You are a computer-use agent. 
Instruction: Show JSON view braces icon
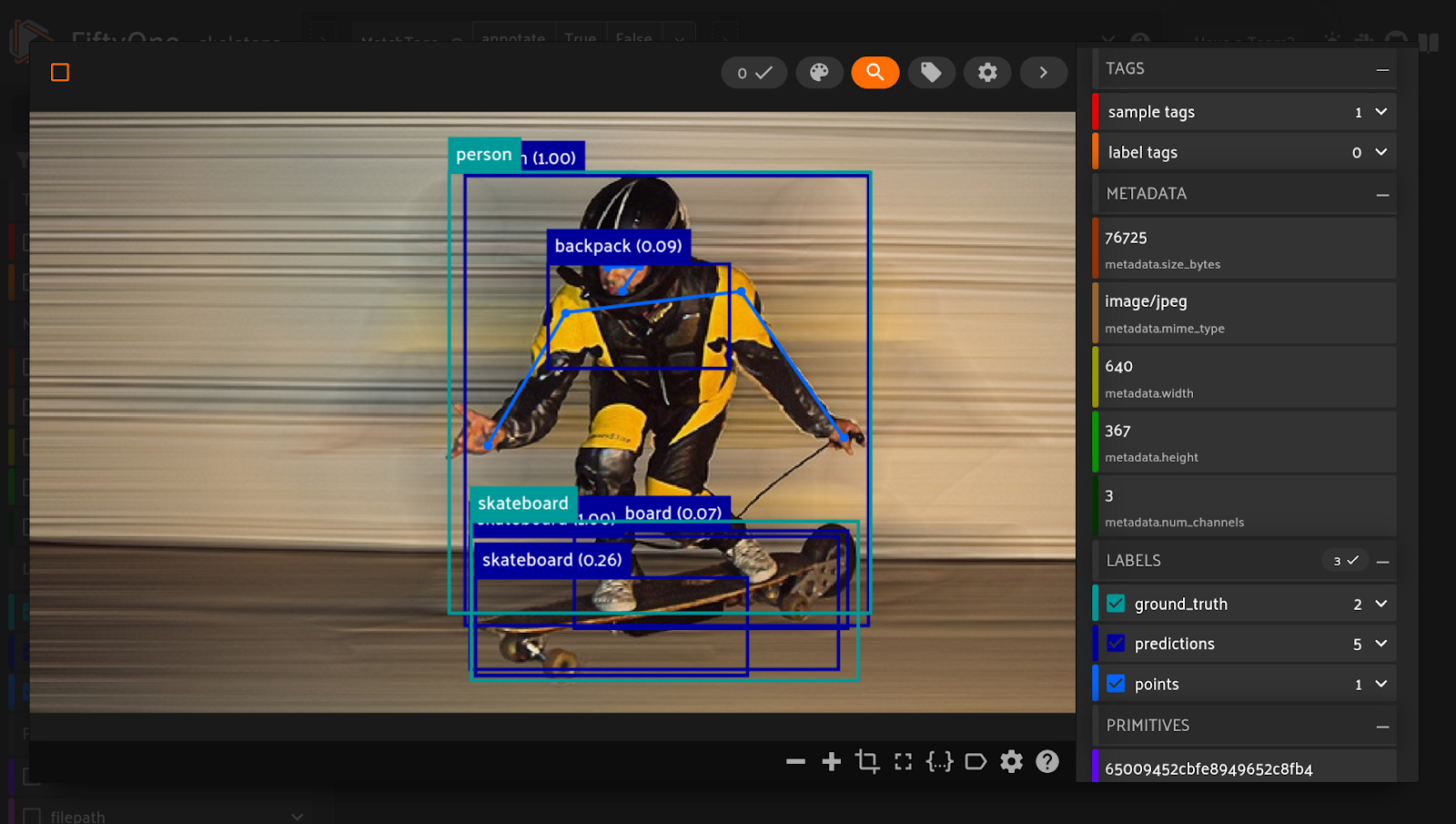tap(939, 761)
